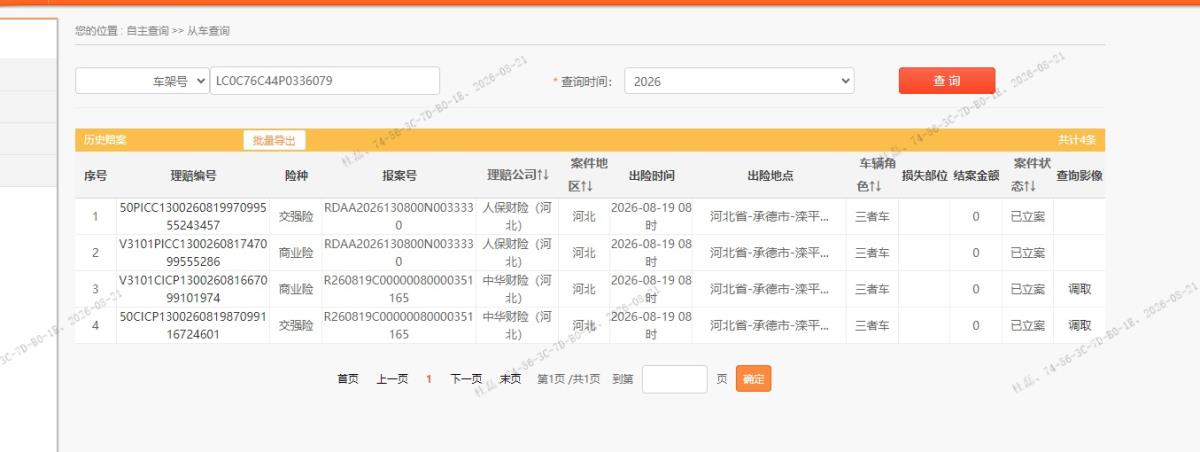The width and height of the screenshot is (1200, 452).
Task: Click 调取 link in row 3
Action: click(1080, 289)
